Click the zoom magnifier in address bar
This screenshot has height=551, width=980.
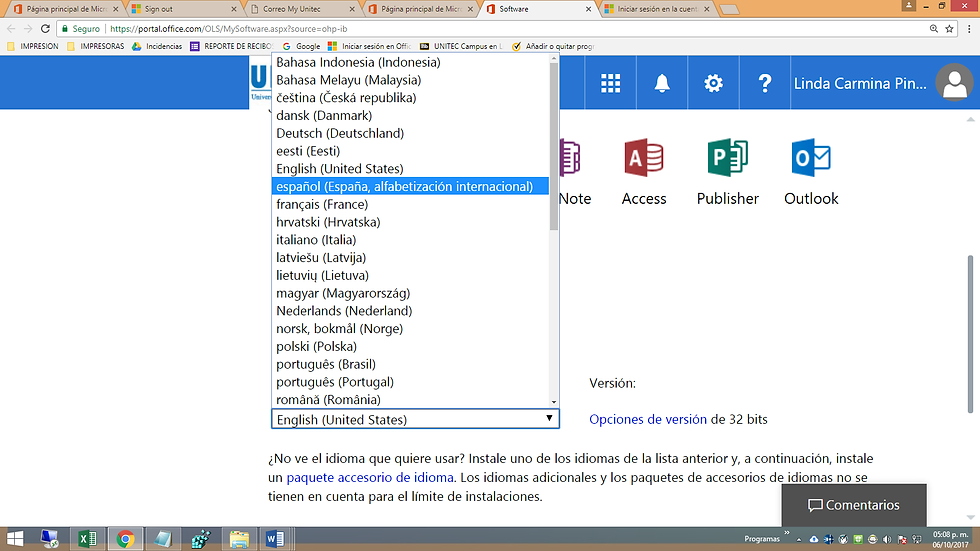click(x=934, y=29)
